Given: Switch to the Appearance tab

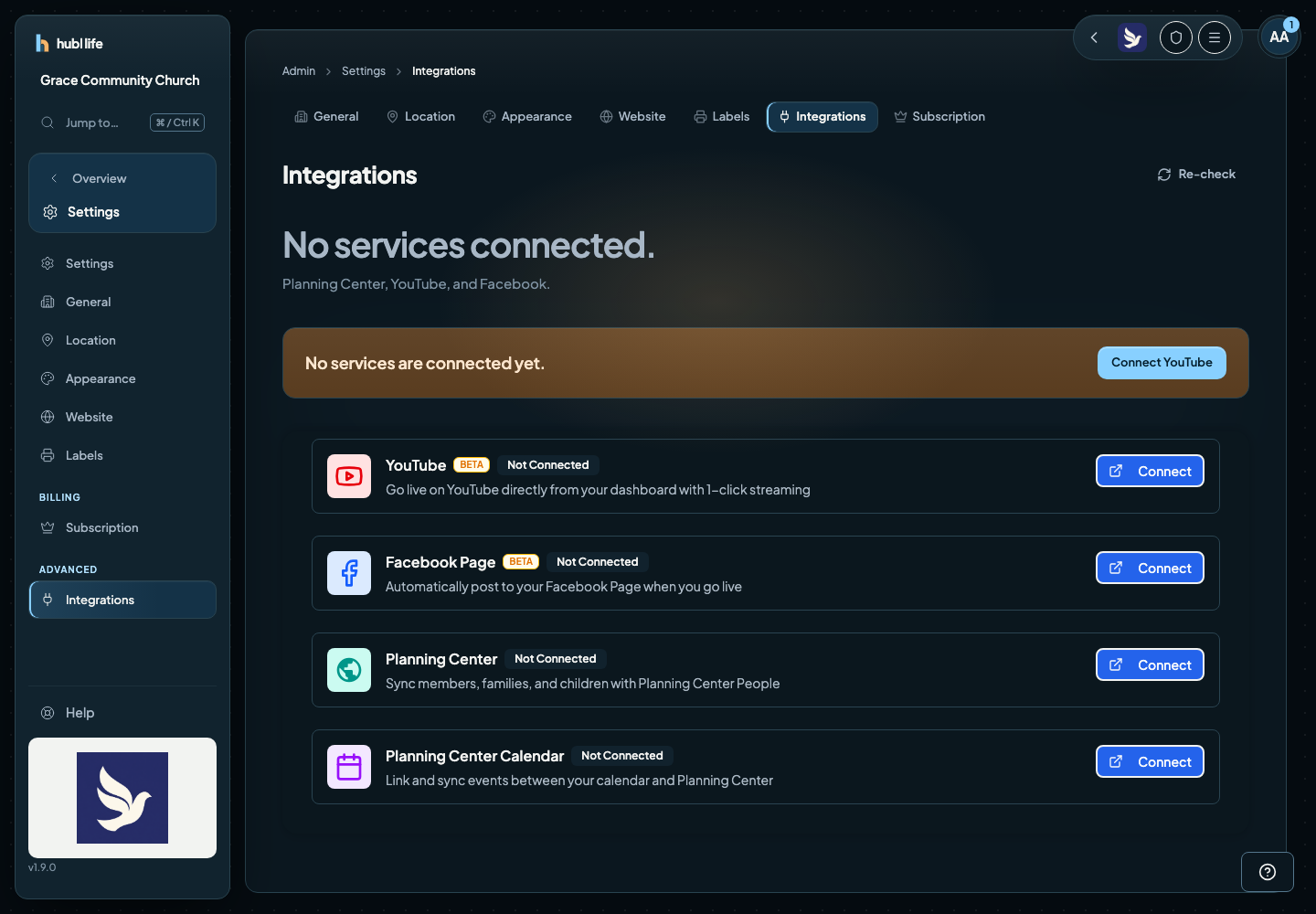Looking at the screenshot, I should coord(527,117).
